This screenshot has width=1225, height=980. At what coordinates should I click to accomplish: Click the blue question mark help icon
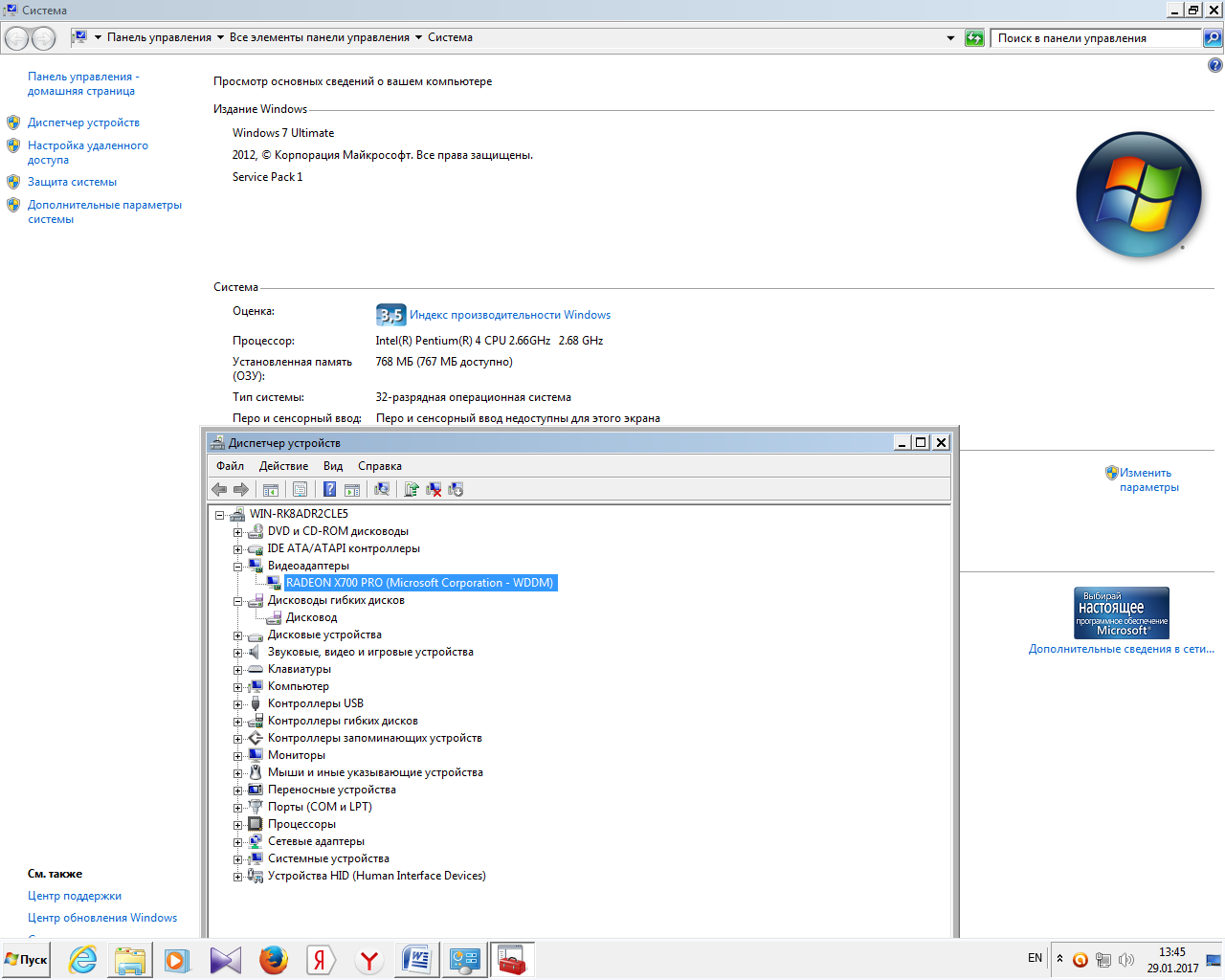coord(329,489)
